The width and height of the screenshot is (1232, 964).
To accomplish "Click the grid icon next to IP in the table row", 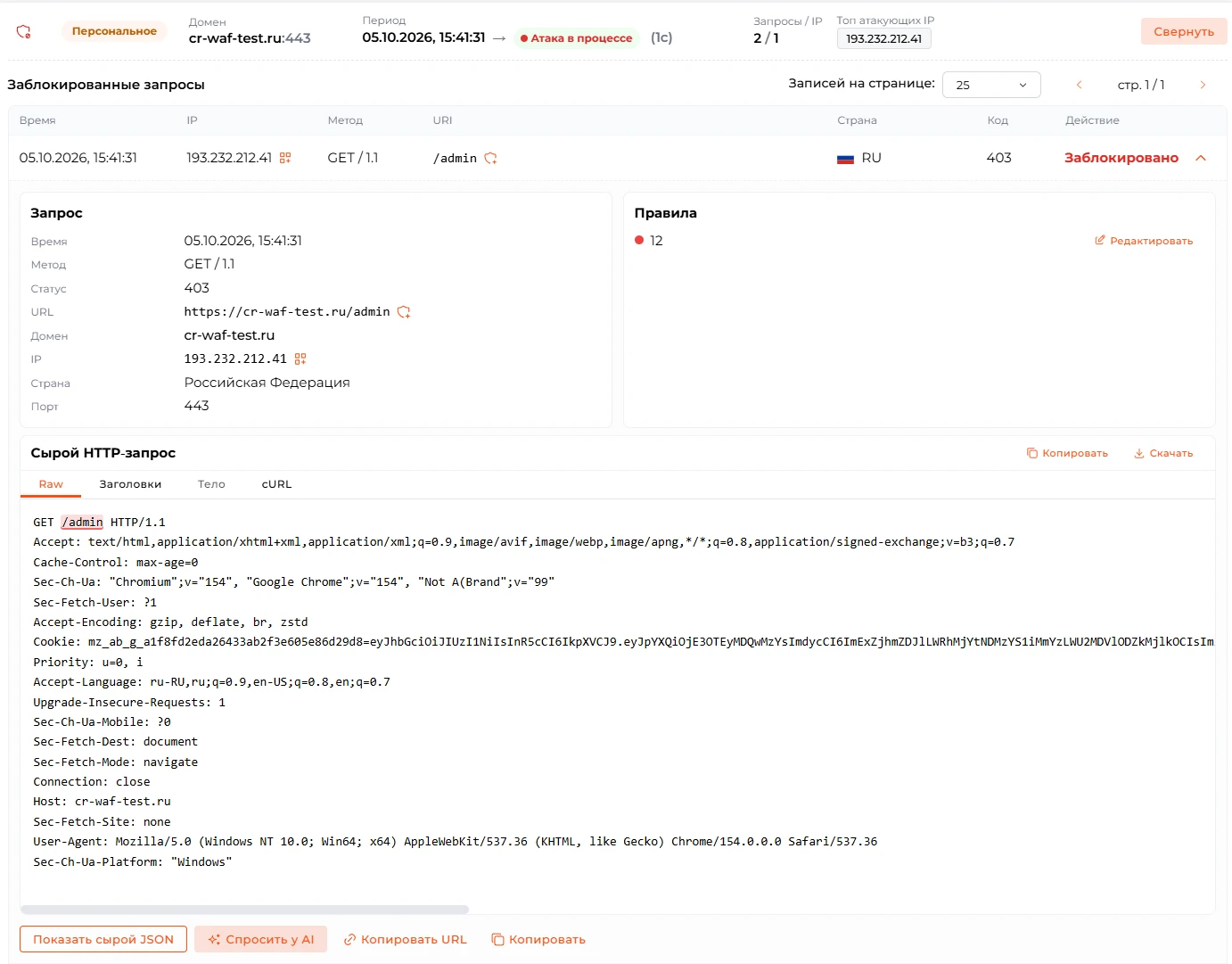I will [x=285, y=158].
